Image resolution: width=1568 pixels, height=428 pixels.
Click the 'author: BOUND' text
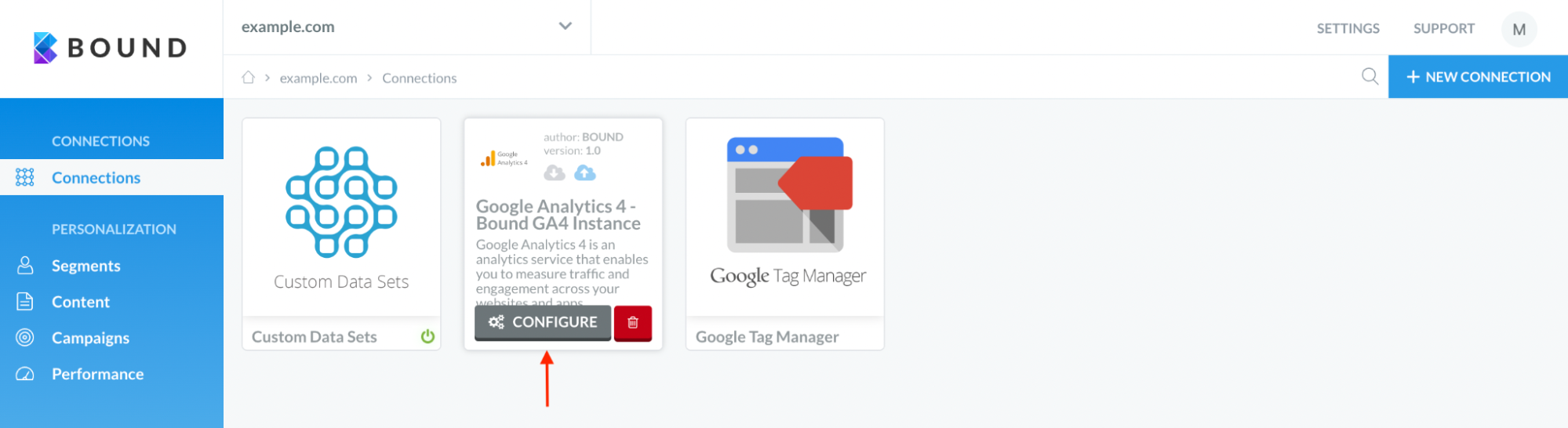pos(584,137)
